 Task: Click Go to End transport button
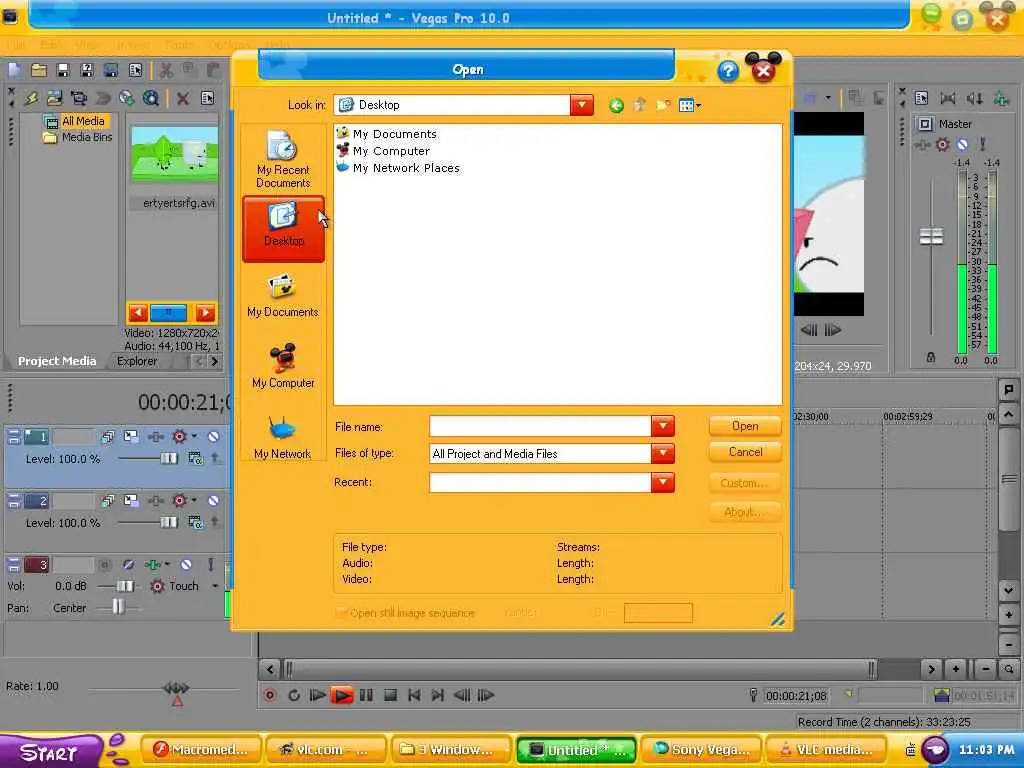(438, 695)
